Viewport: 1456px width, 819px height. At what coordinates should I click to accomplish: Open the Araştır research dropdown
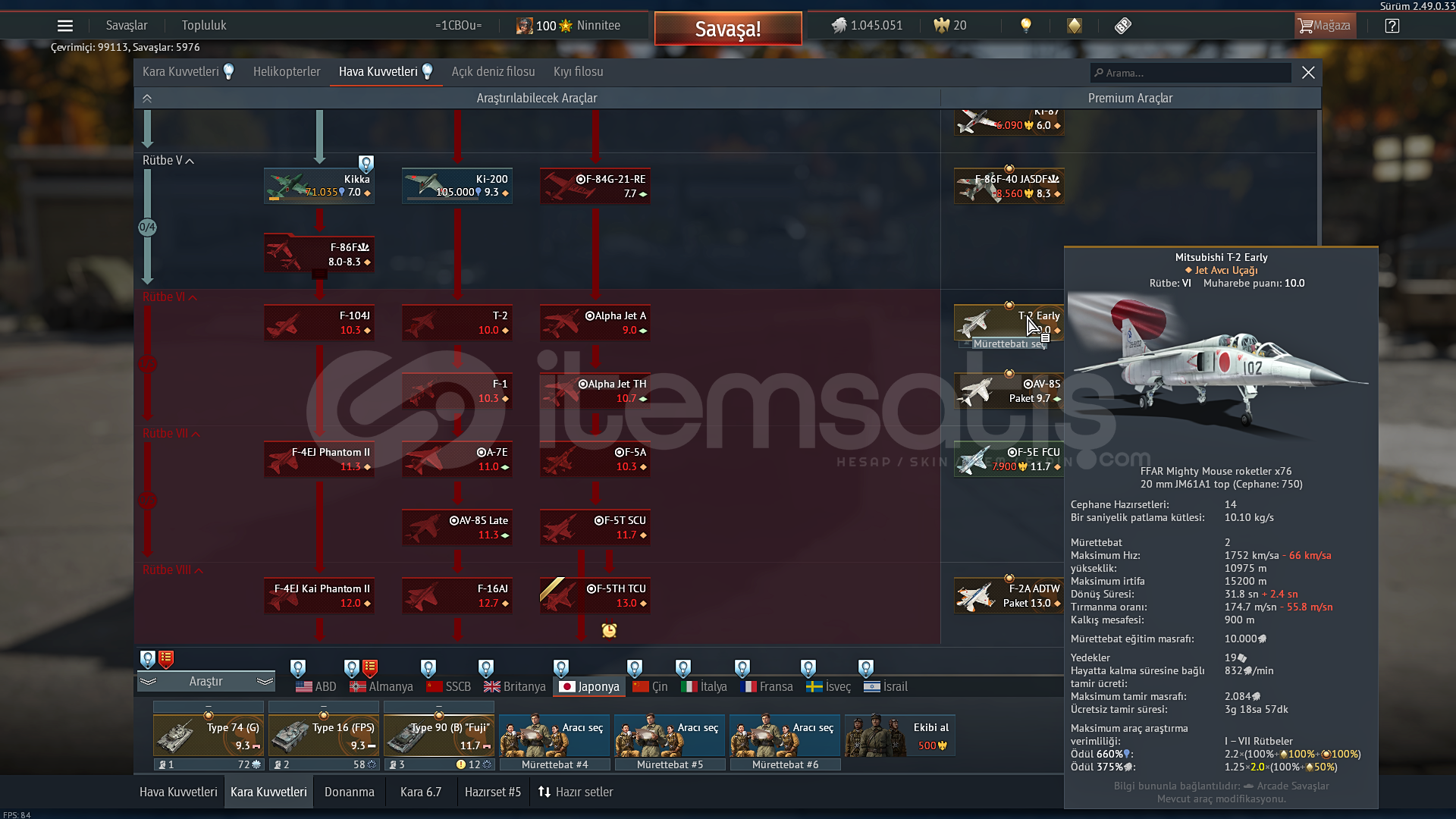pos(206,682)
